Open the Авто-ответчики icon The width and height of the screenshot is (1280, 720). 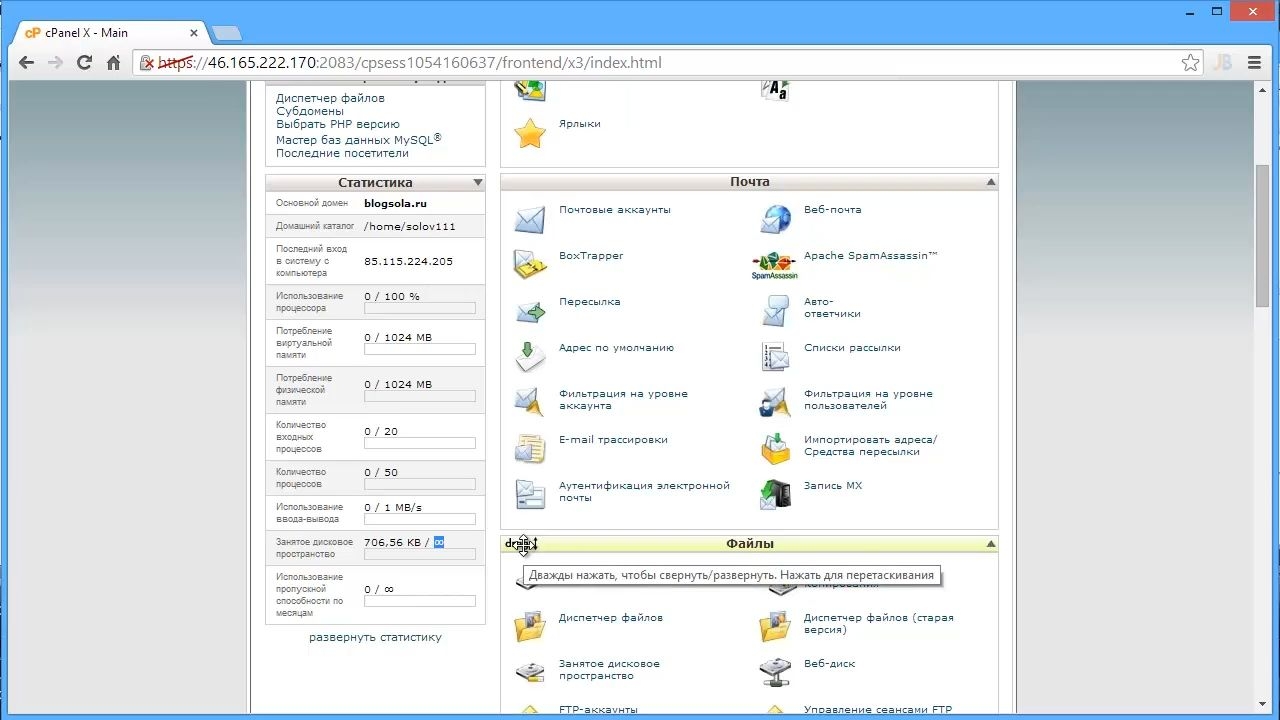pyautogui.click(x=776, y=310)
